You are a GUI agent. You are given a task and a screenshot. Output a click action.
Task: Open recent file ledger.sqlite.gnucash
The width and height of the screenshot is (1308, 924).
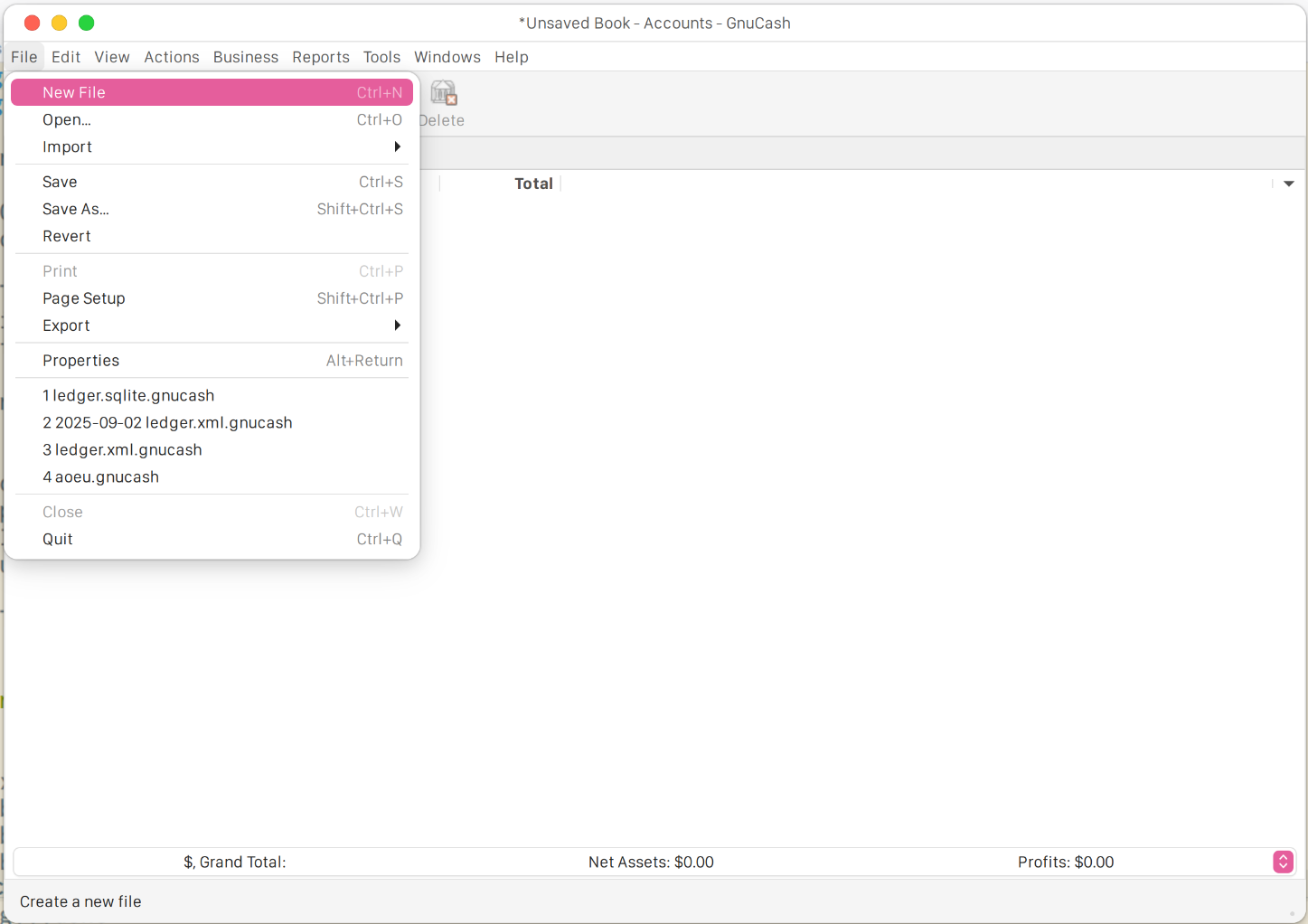tap(128, 395)
